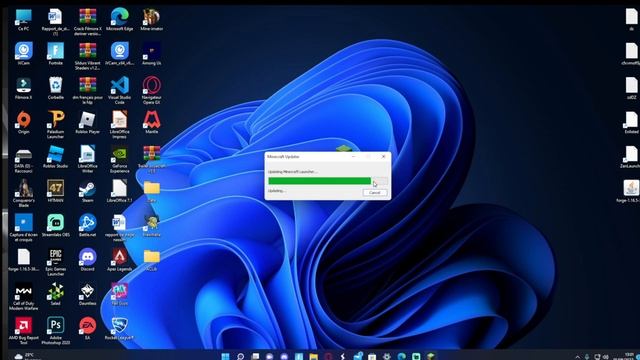Select the Discord desktop shortcut
The image size is (640, 360).
(x=87, y=260)
